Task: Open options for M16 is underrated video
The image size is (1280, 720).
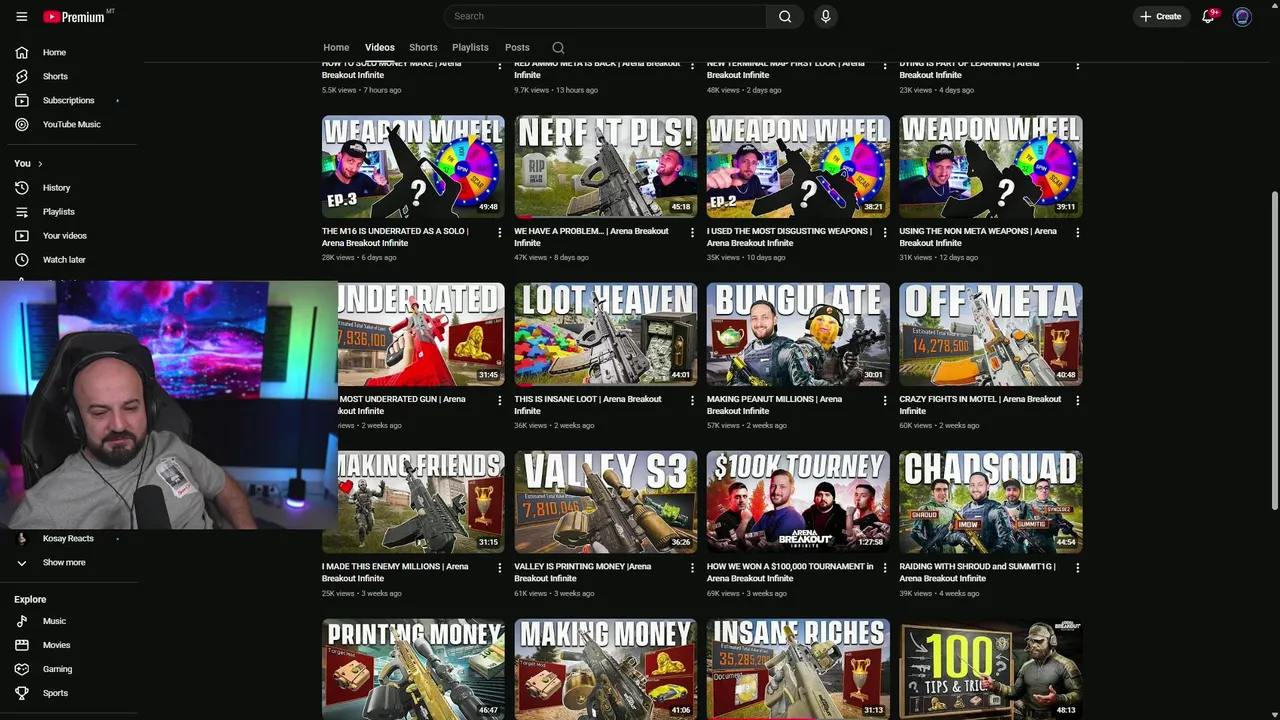Action: (500, 232)
